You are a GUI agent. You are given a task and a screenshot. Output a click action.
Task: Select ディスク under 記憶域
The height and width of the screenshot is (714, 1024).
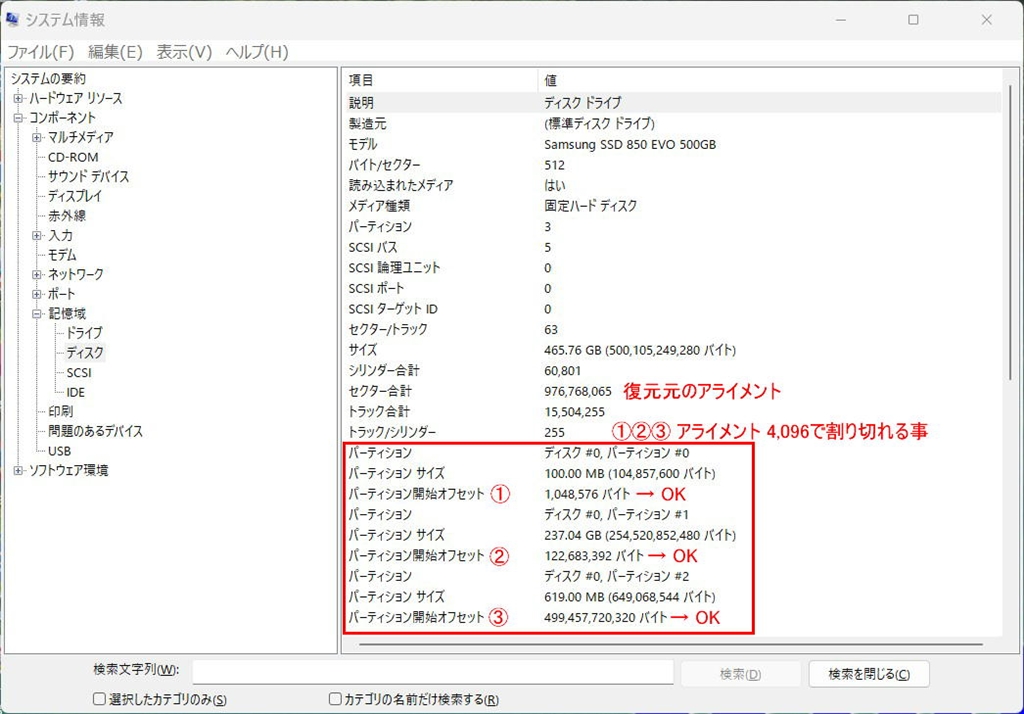point(85,353)
